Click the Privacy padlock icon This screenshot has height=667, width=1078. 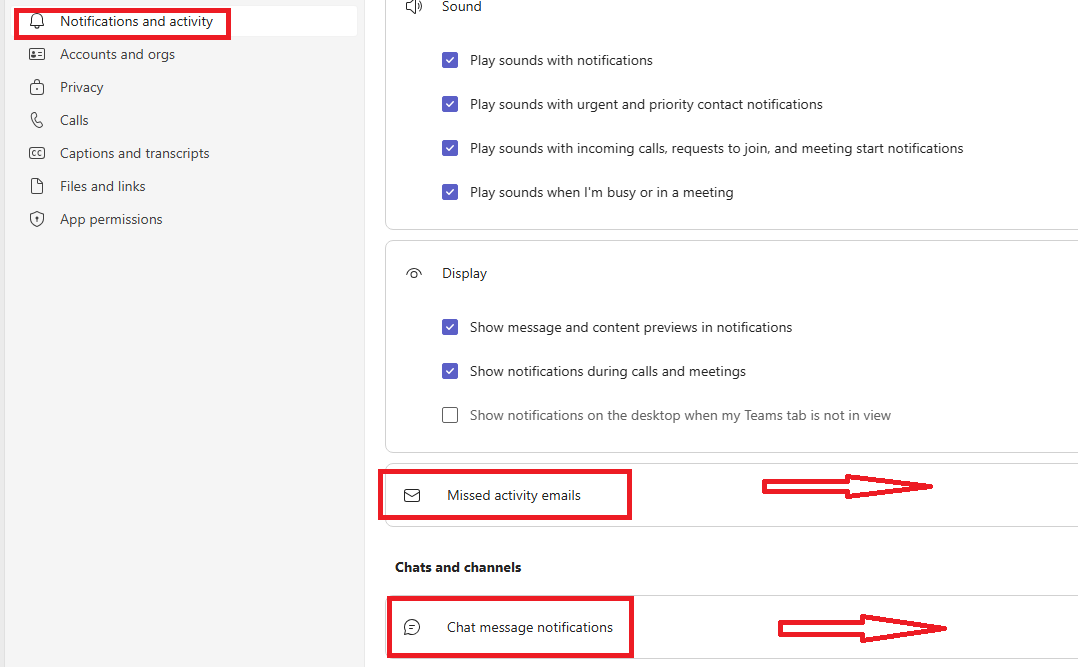37,87
